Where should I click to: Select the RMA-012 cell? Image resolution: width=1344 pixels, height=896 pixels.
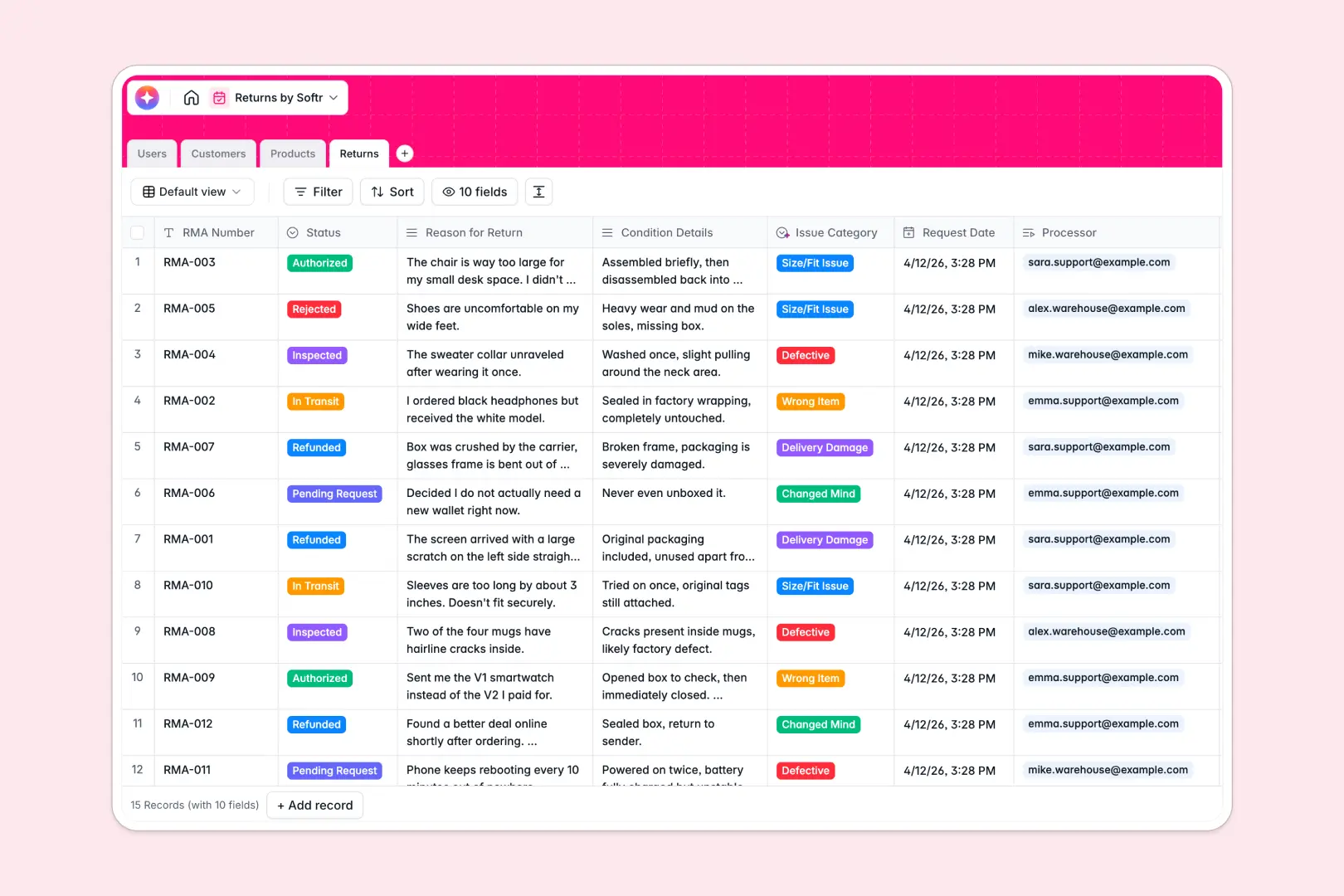point(216,733)
